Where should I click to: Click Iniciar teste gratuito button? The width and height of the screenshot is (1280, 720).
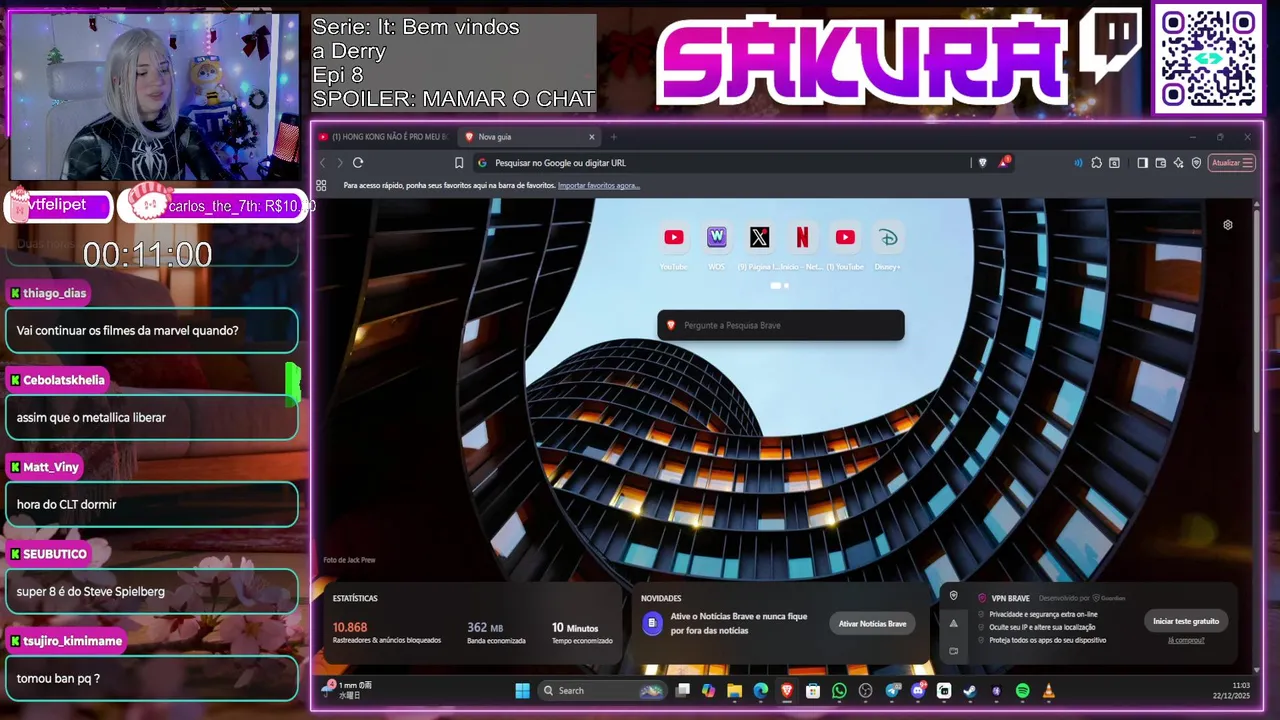1186,621
